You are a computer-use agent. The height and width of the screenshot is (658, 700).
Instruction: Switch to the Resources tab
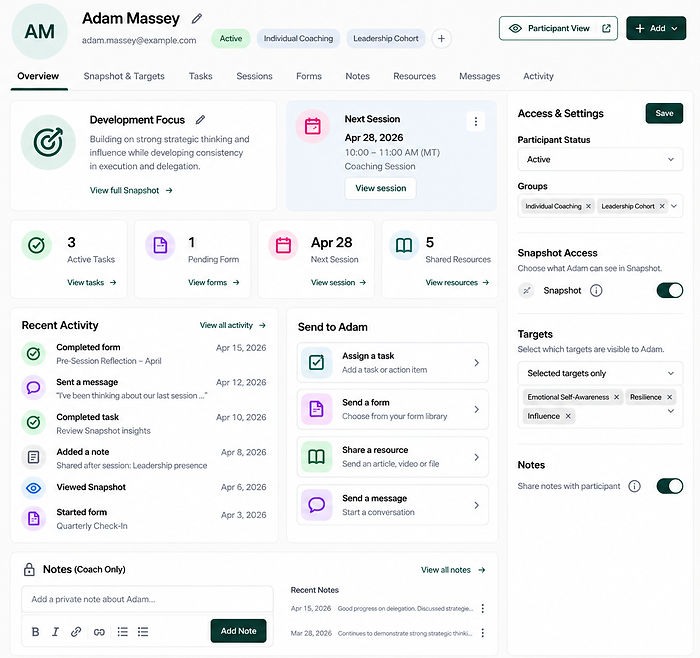414,76
